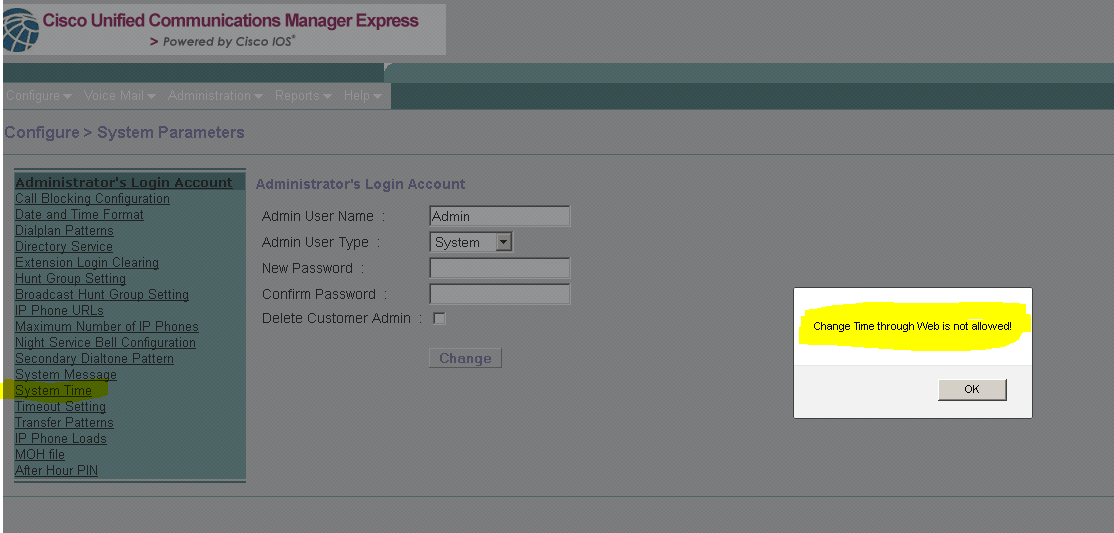Image resolution: width=1114 pixels, height=533 pixels.
Task: Toggle Delete Customer Admin checkbox
Action: 439,318
